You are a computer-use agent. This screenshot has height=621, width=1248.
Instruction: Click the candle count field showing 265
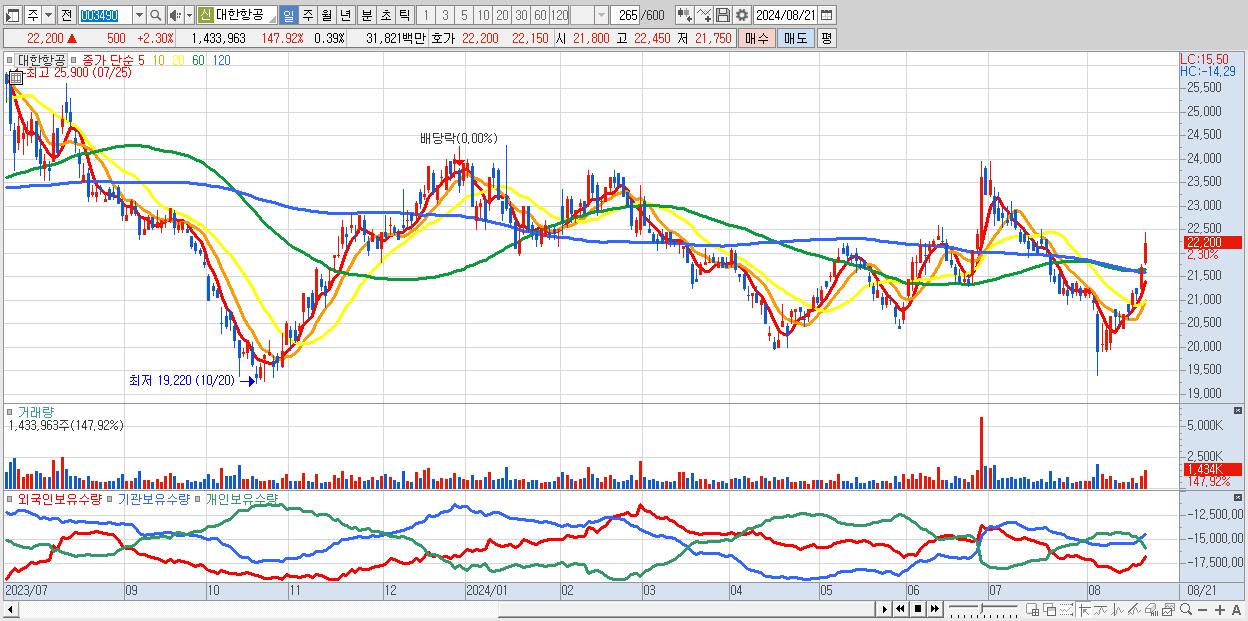point(625,15)
